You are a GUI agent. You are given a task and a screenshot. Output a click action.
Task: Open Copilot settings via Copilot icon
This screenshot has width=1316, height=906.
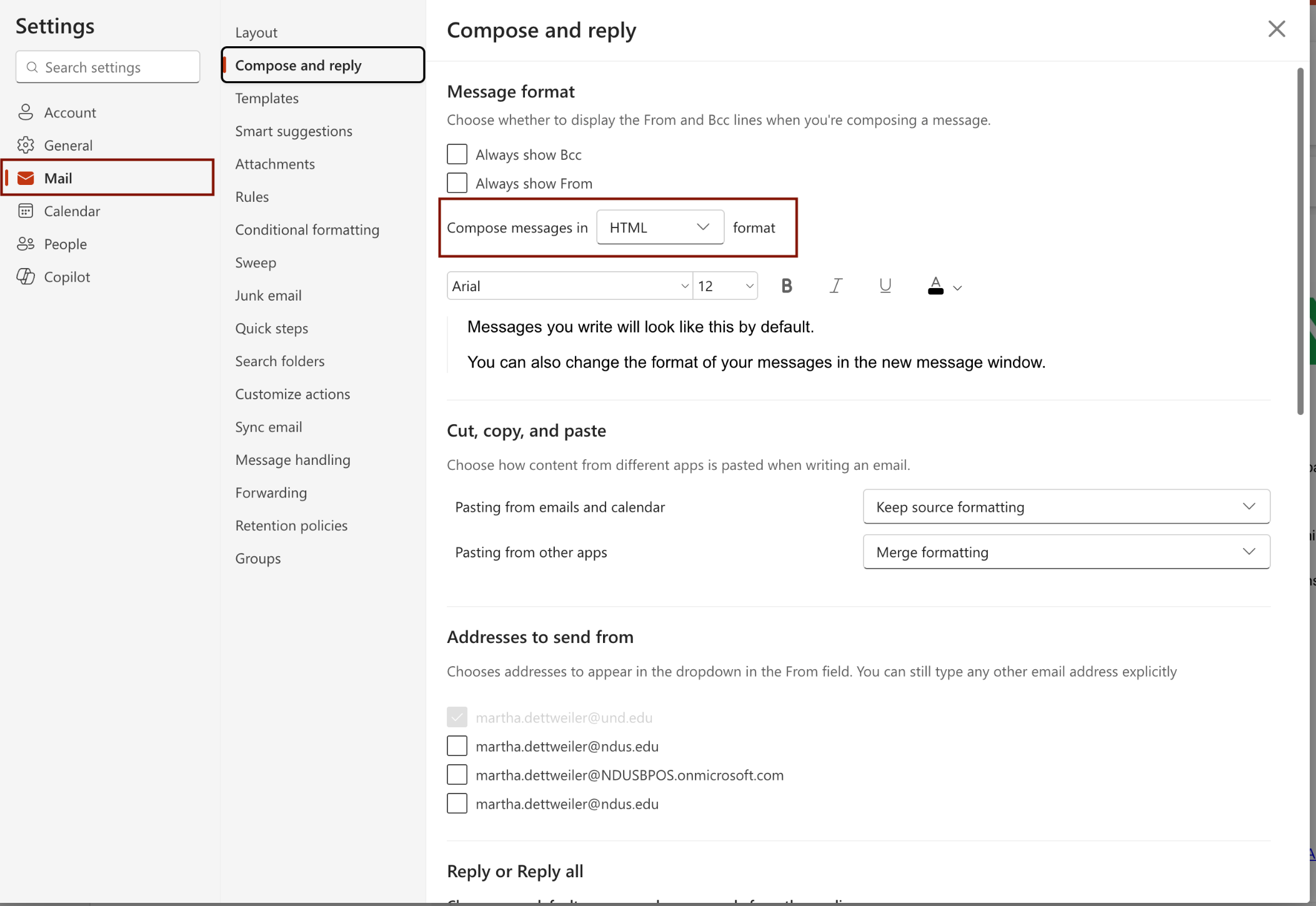pyautogui.click(x=26, y=276)
